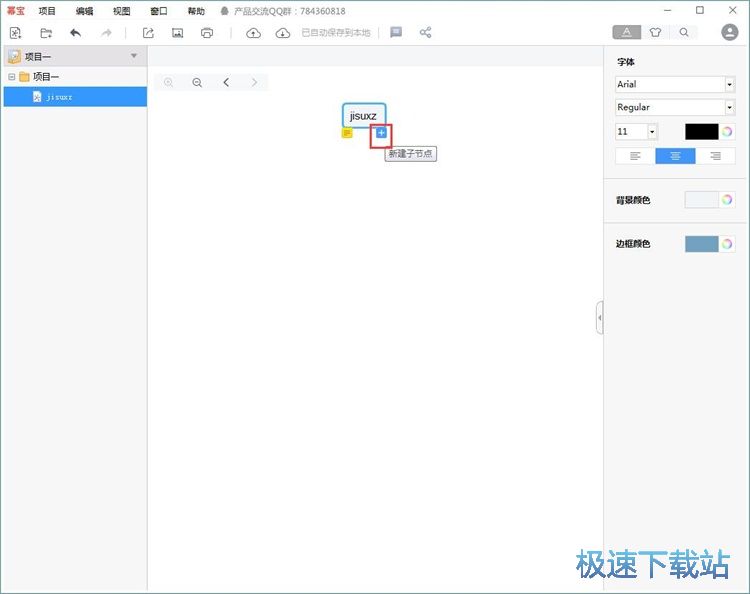Click the 产品交流QQ群 link text
This screenshot has width=750, height=594.
(289, 11)
